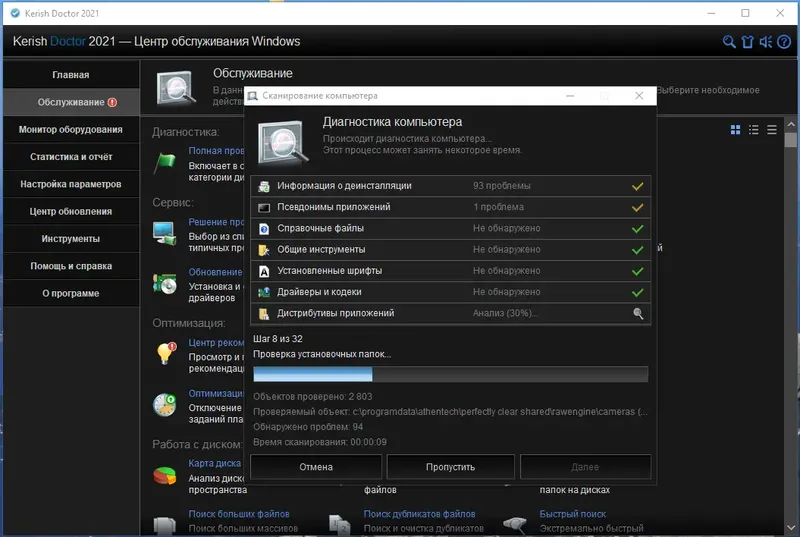The image size is (800, 537).
Task: Click the Отмена button
Action: pos(316,467)
